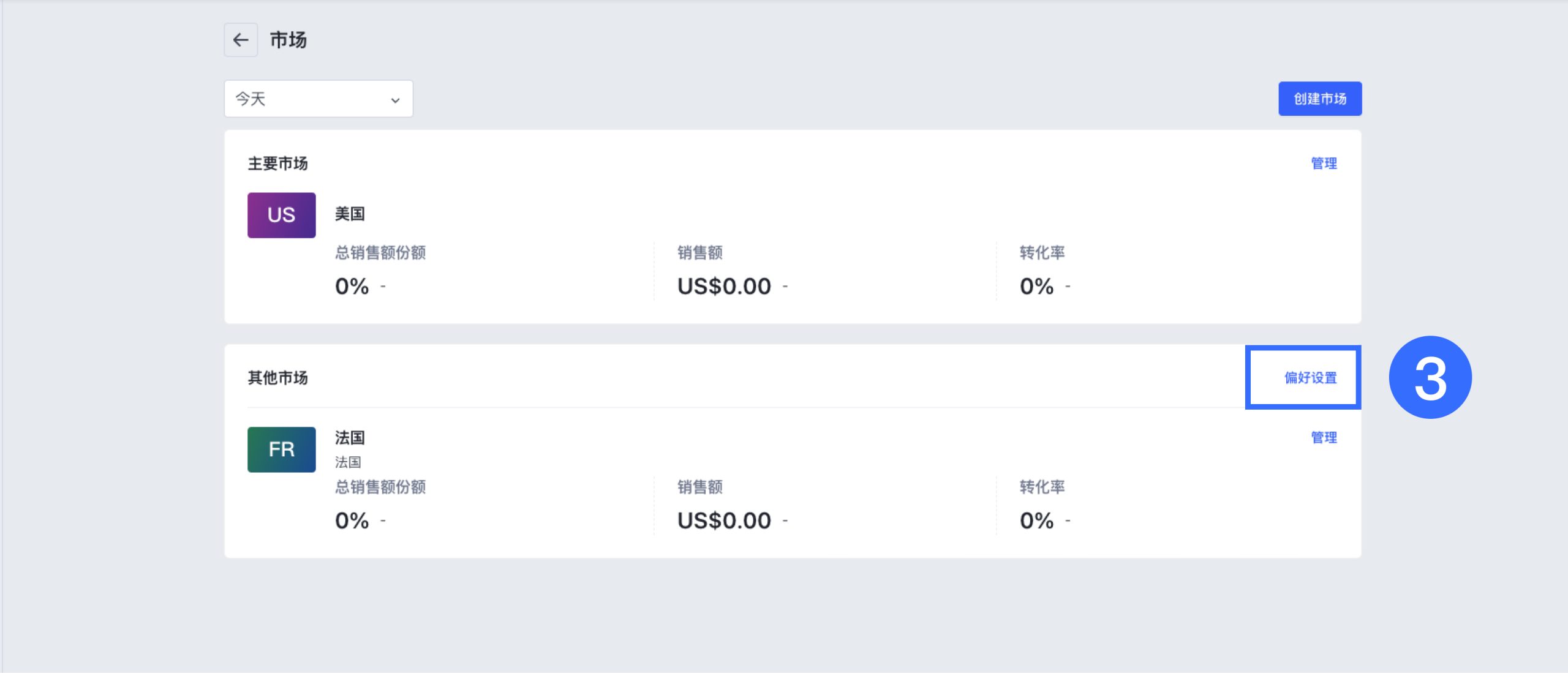Click 总销售额份额 label in 法国 row
1568x673 pixels.
coord(380,487)
